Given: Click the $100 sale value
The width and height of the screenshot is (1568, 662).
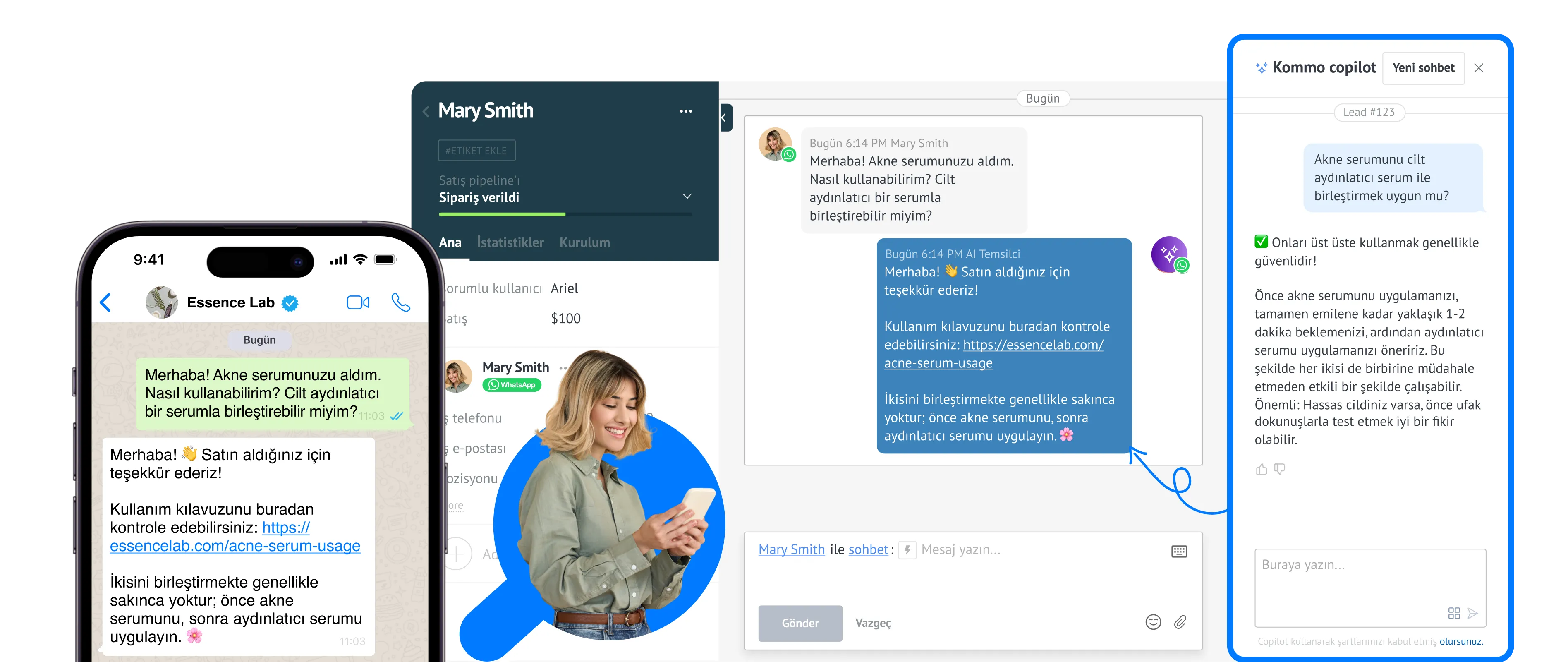Looking at the screenshot, I should [x=565, y=319].
